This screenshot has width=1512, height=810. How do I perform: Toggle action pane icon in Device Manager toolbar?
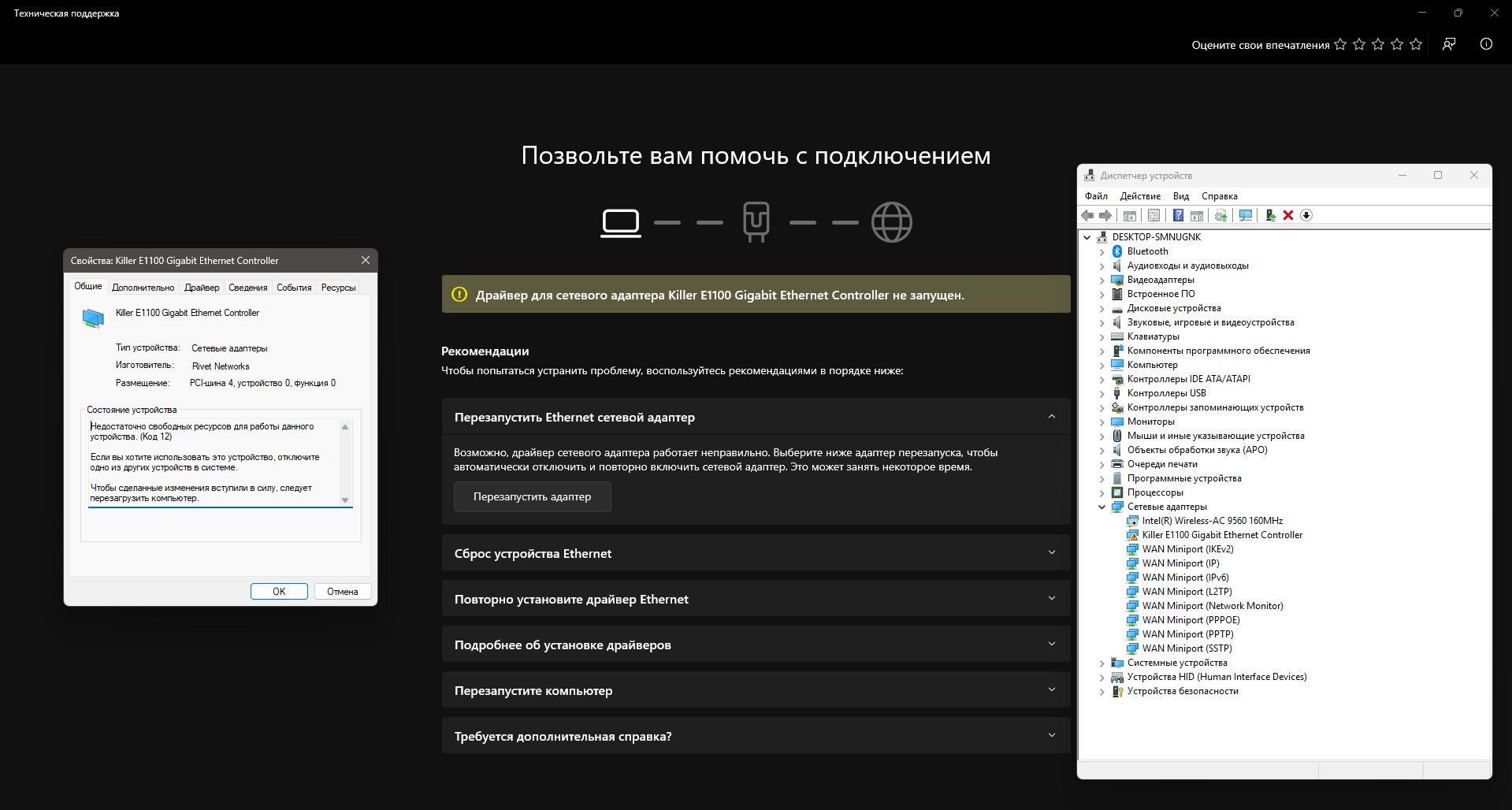point(1196,215)
